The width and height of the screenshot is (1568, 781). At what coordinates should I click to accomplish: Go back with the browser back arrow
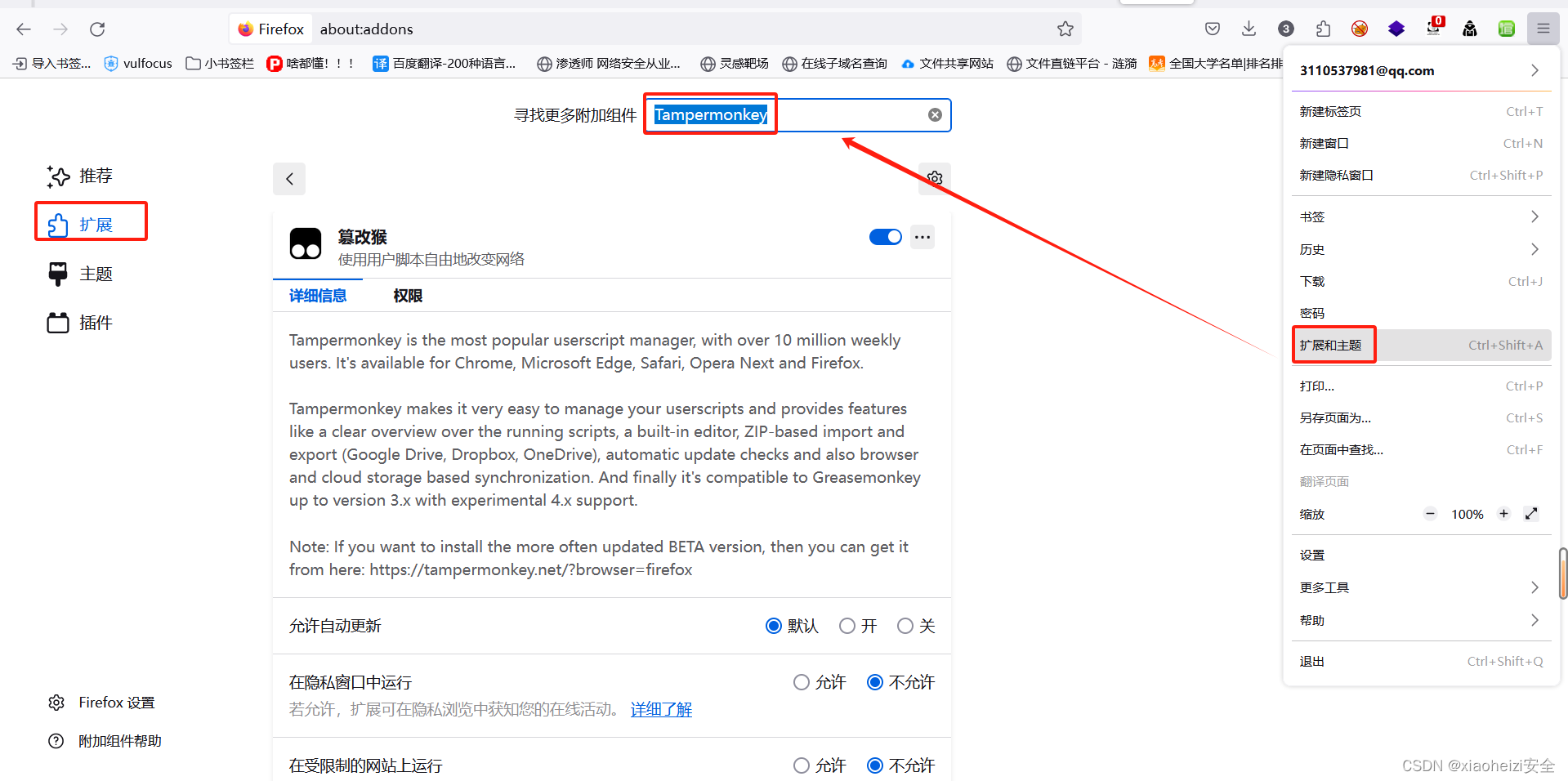pos(24,29)
